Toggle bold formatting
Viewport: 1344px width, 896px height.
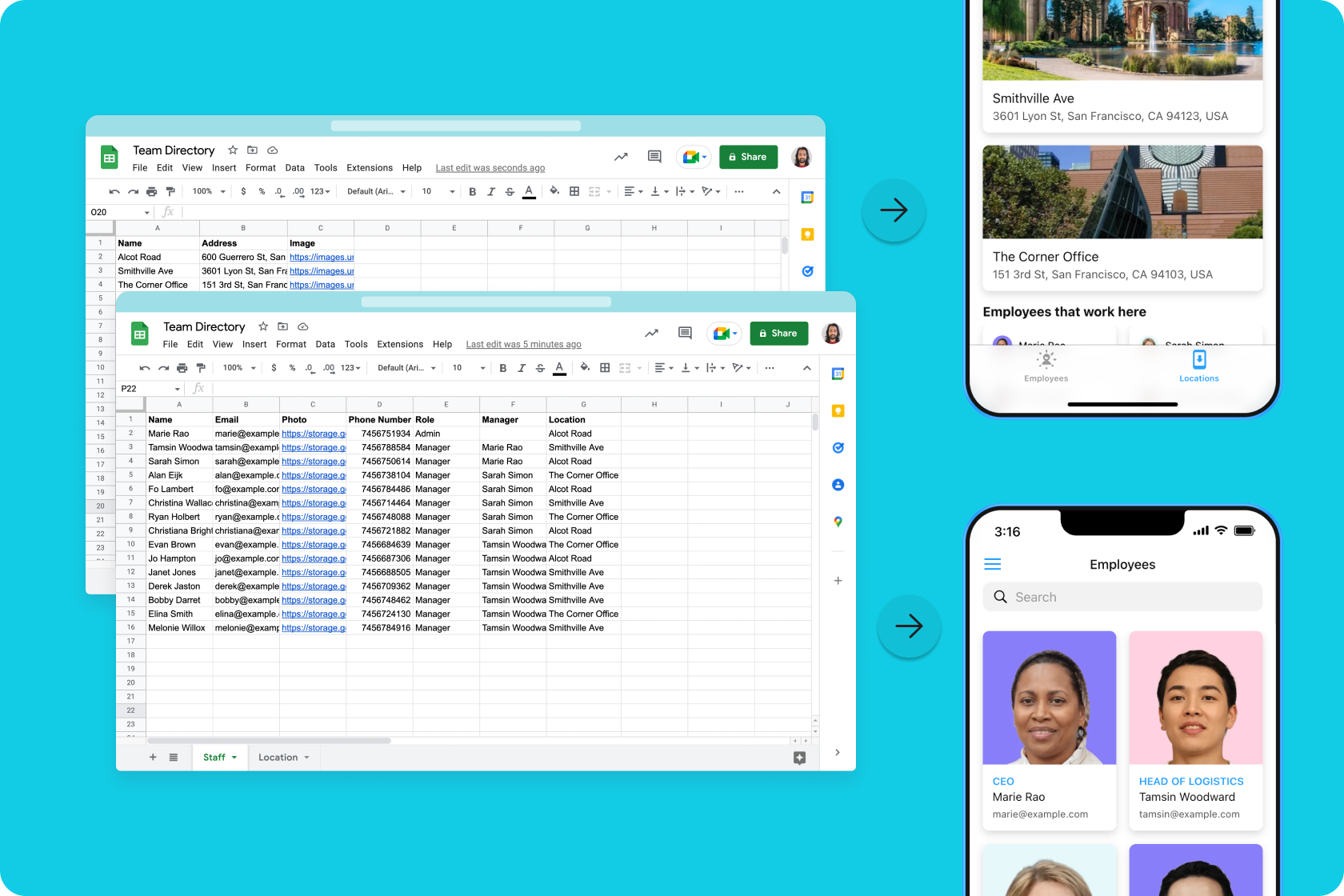click(502, 368)
